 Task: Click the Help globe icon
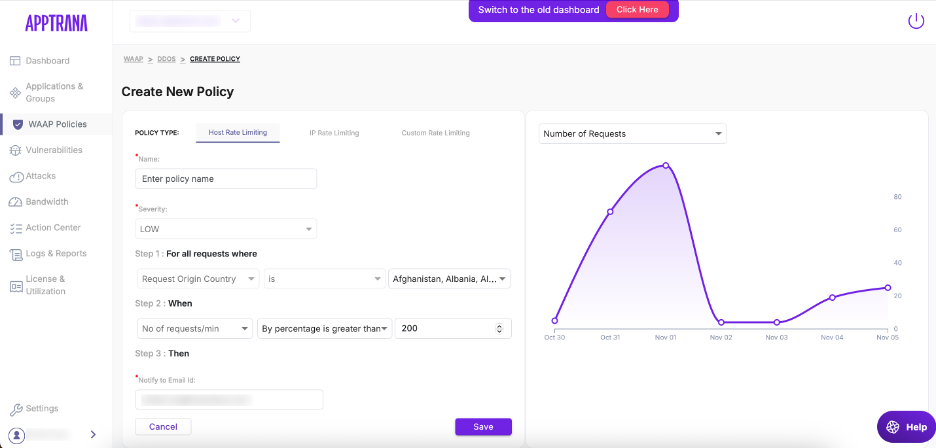point(893,427)
